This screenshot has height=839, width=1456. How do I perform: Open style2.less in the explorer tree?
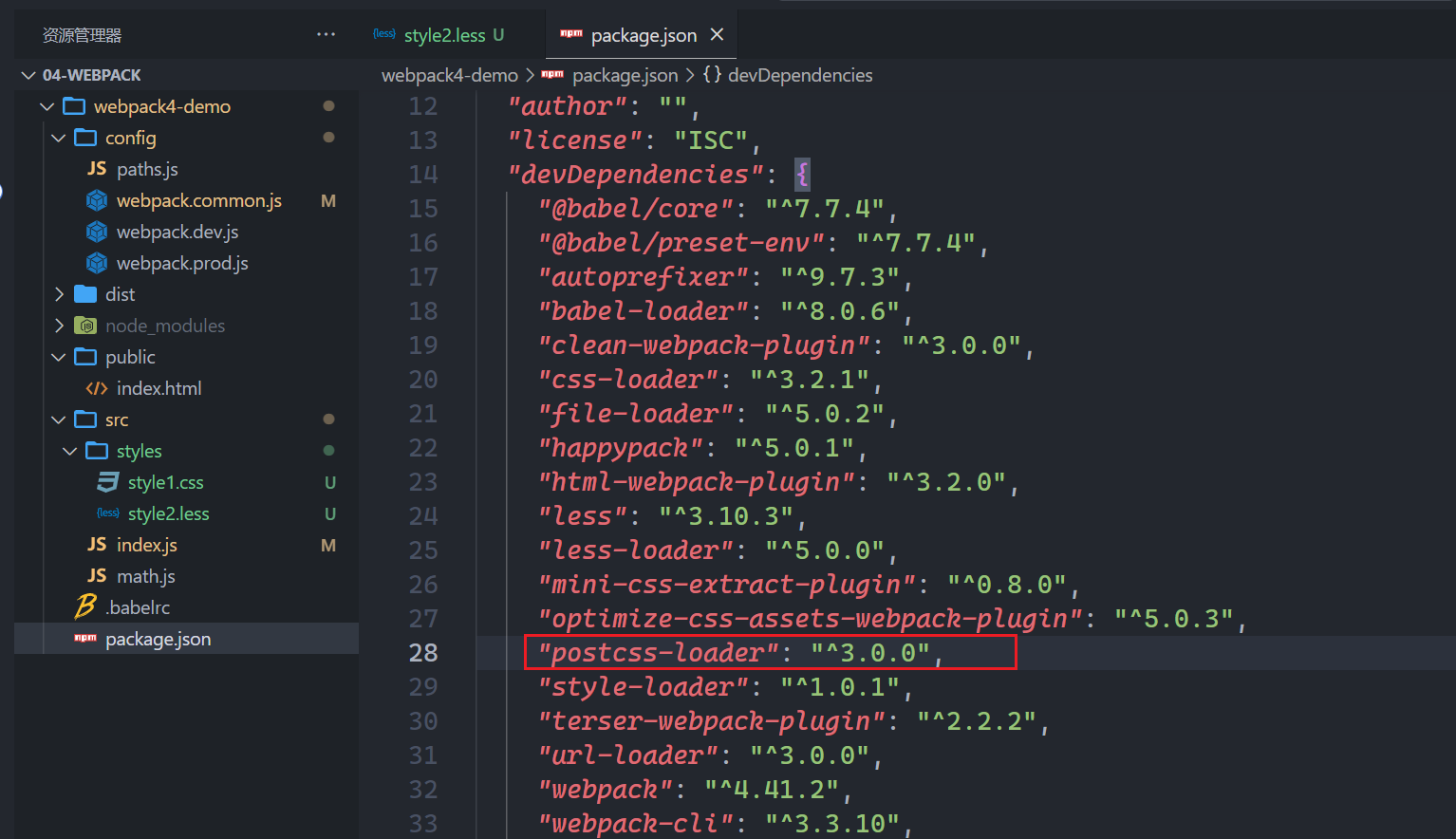[169, 513]
